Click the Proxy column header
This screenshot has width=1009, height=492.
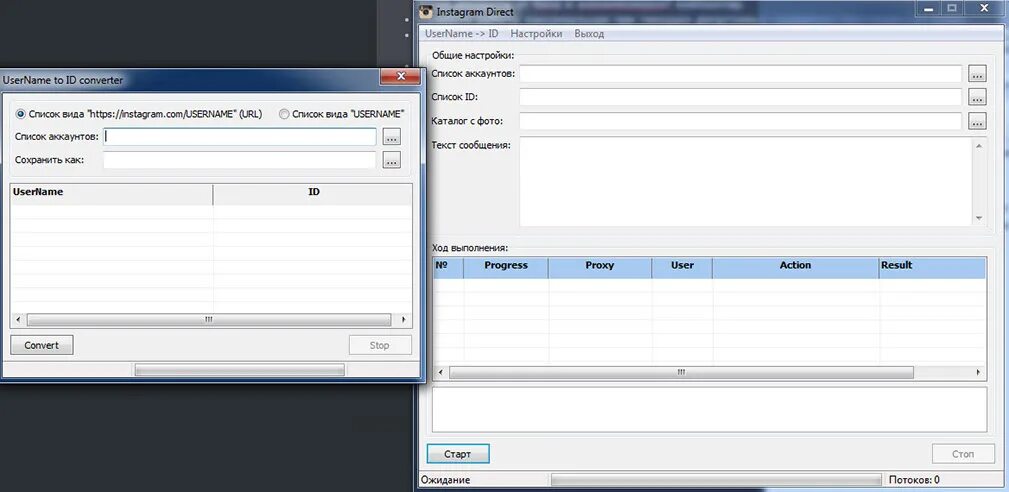600,268
